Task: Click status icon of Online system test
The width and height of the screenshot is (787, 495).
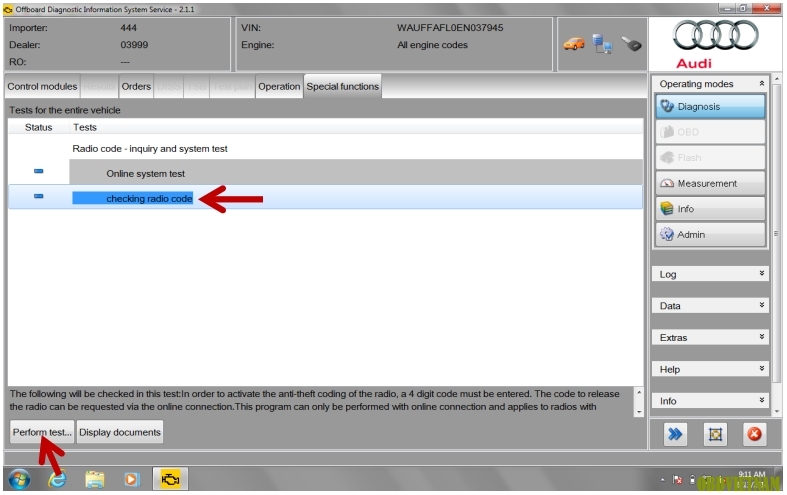Action: (39, 171)
